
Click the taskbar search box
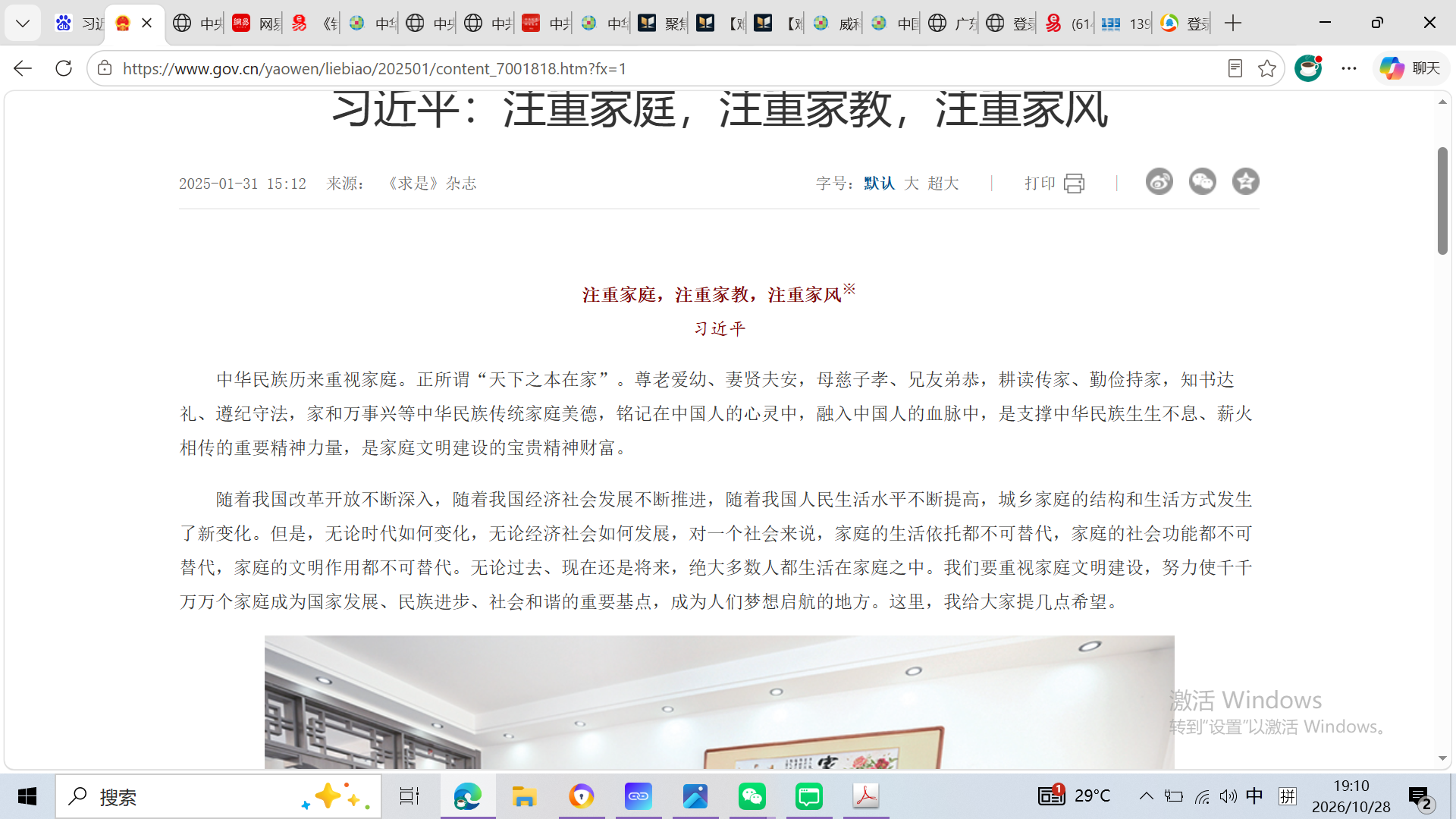218,796
